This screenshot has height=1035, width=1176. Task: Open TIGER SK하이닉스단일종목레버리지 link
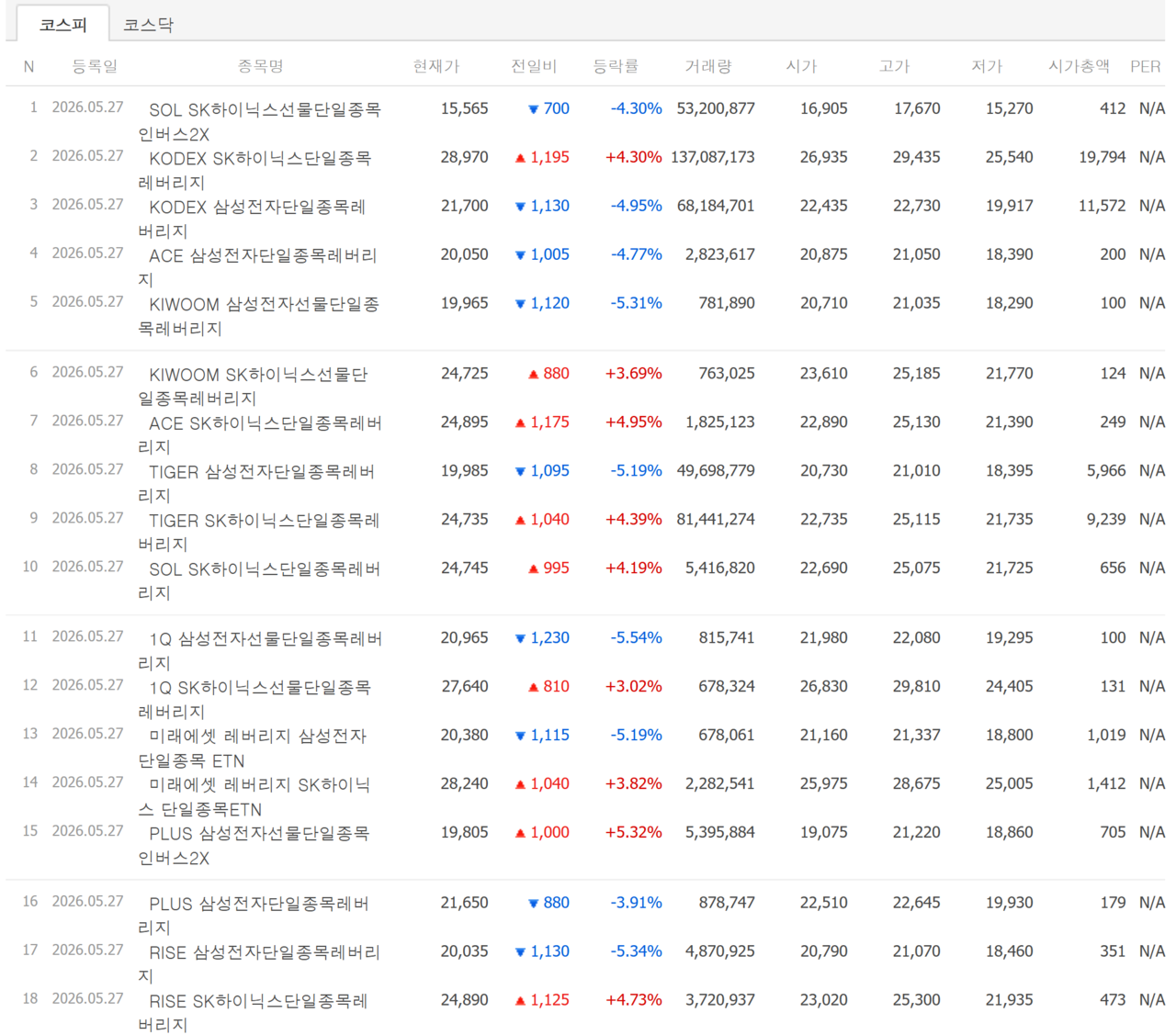click(258, 532)
